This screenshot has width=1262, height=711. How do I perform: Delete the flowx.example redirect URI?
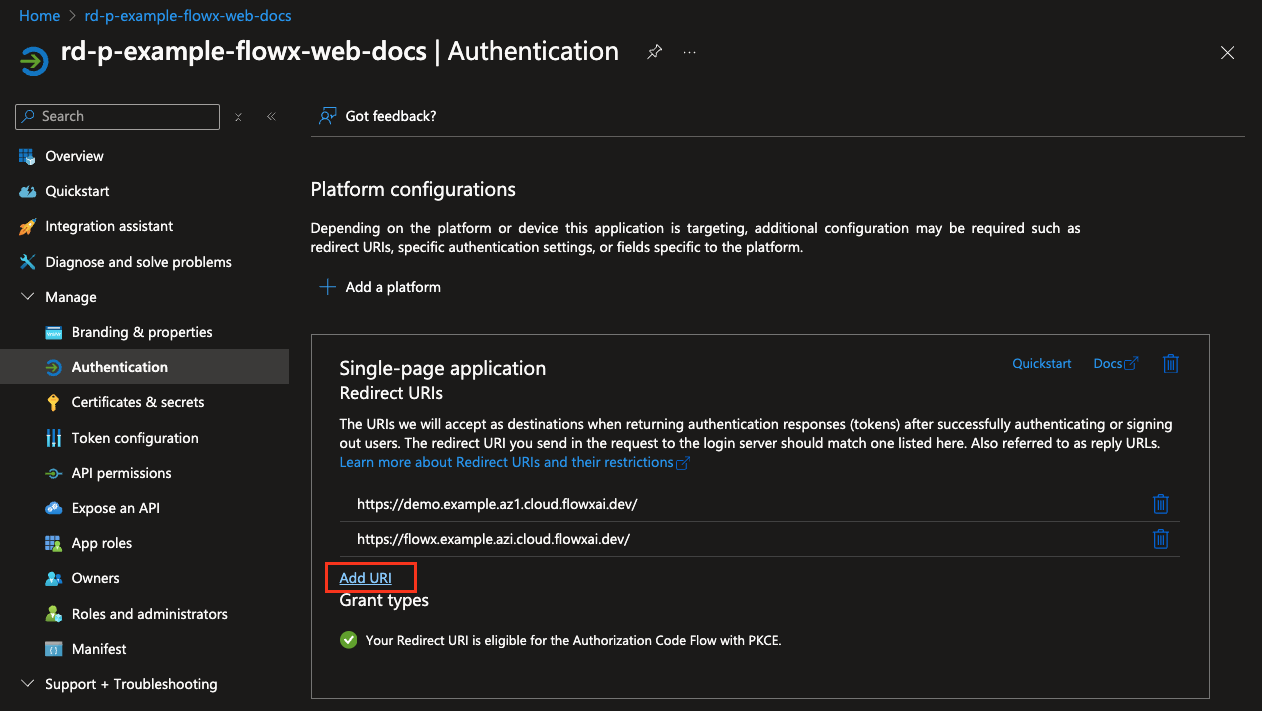1160,539
